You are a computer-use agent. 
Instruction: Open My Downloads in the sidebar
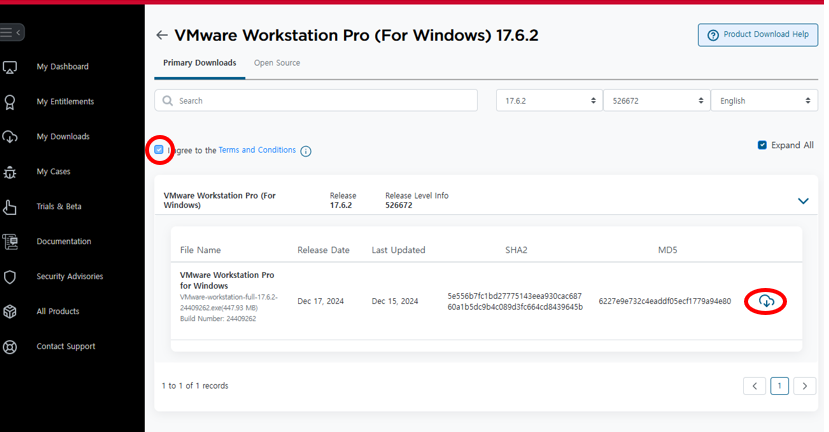(x=63, y=136)
